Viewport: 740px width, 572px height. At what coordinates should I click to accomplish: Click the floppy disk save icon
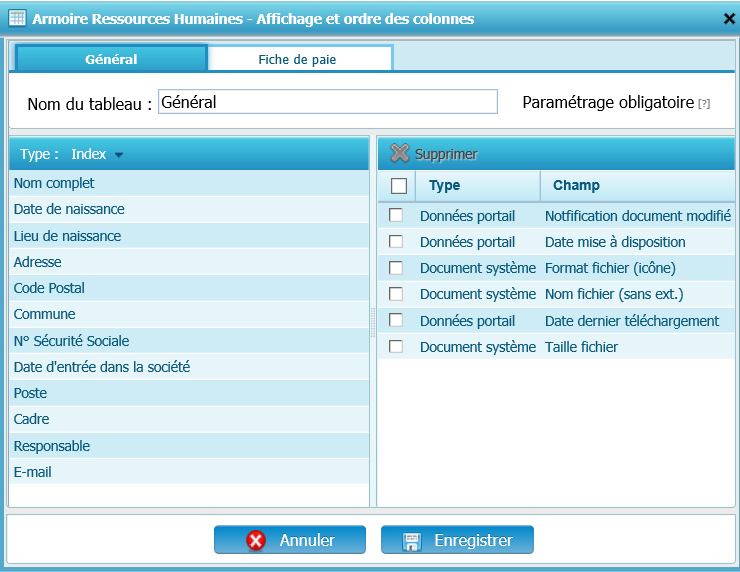411,541
